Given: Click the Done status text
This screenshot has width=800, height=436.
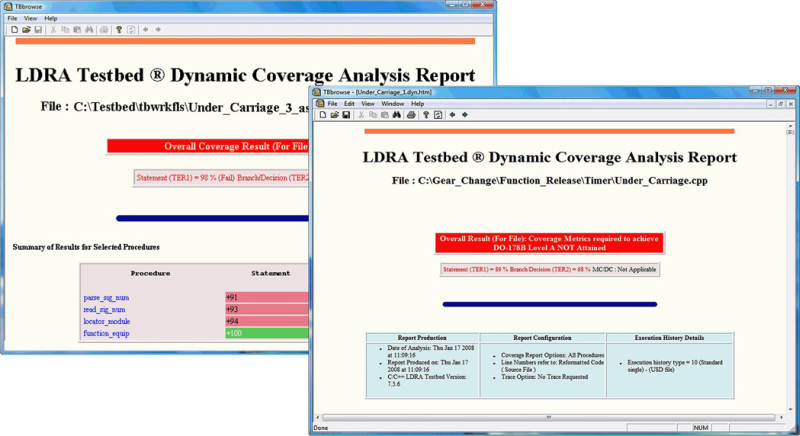Looking at the screenshot, I should pos(321,428).
